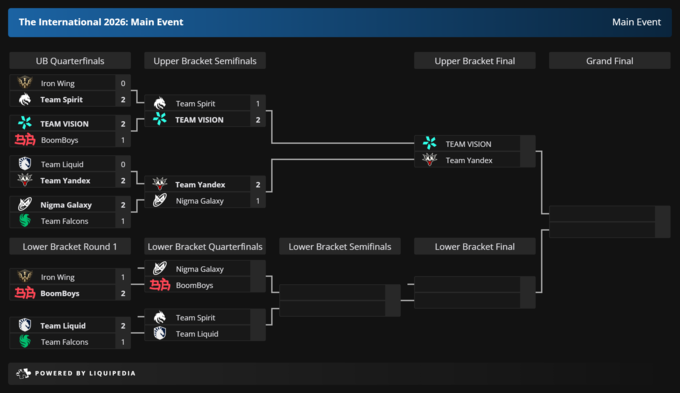The width and height of the screenshot is (680, 393).
Task: Open the Team Spirit link in UB Quarterfinals
Action: click(61, 99)
